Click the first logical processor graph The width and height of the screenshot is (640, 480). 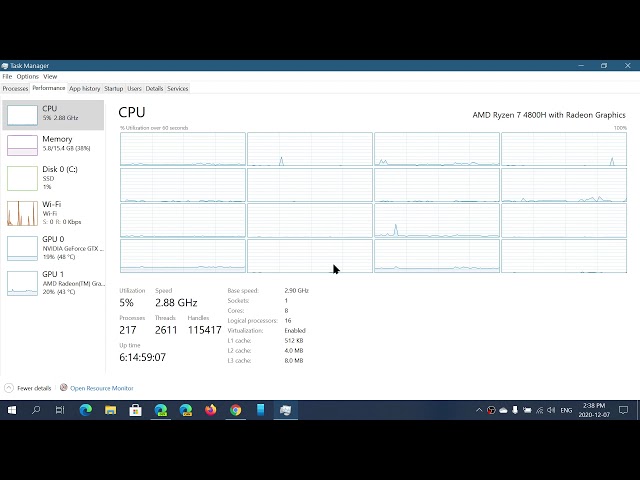pyautogui.click(x=183, y=149)
